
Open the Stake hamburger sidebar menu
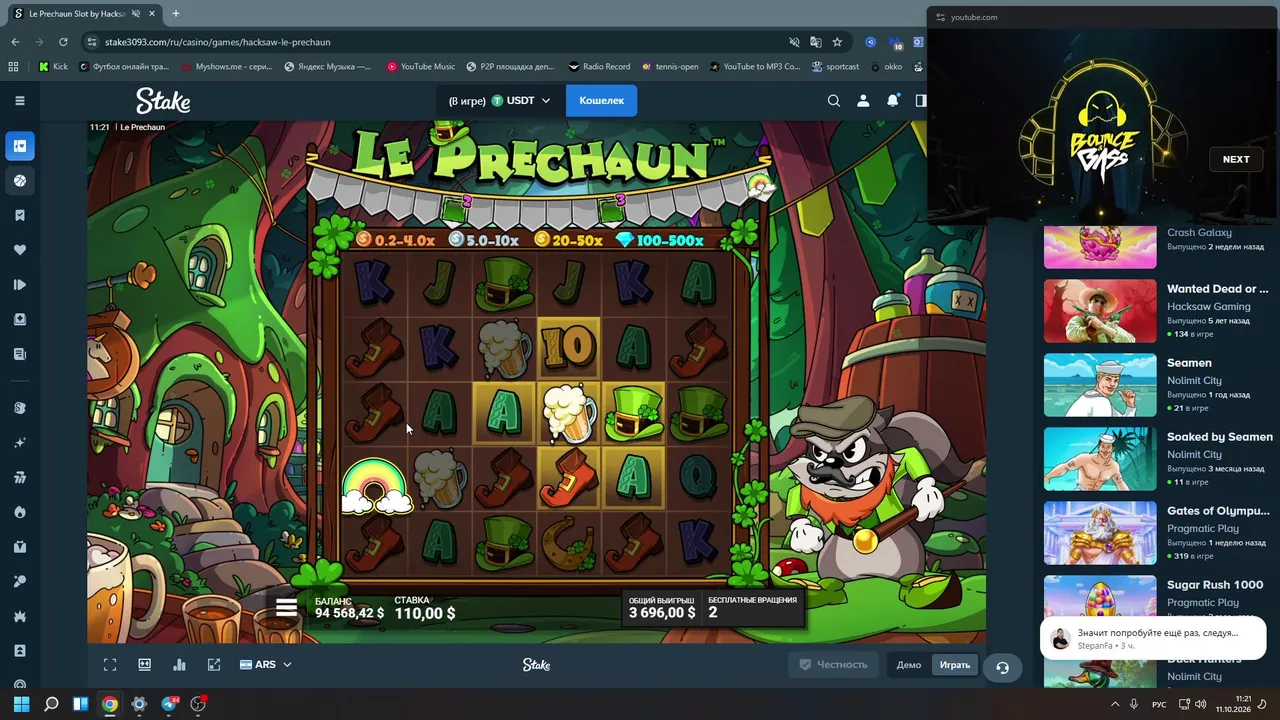point(19,101)
